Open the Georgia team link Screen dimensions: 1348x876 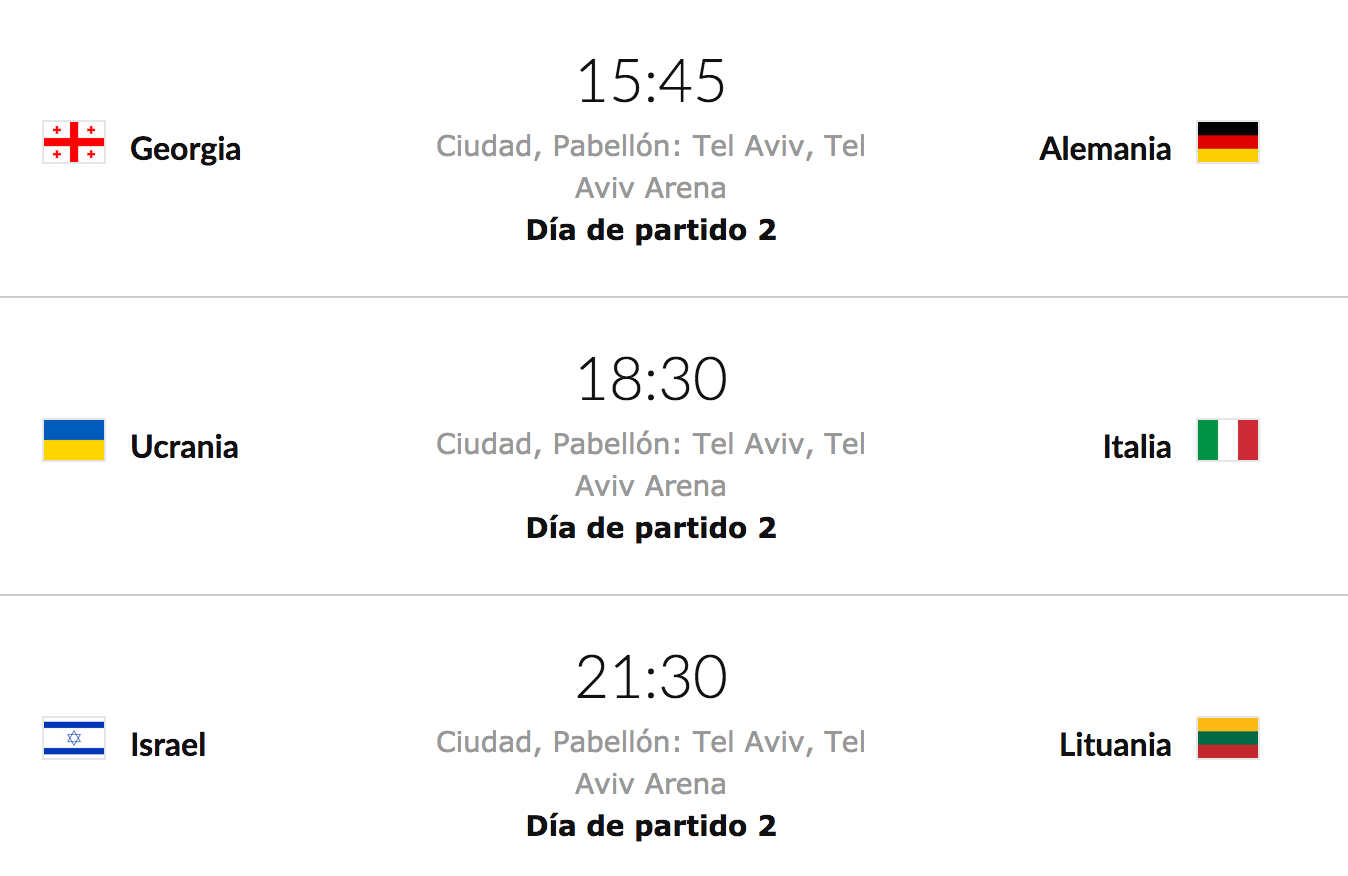pyautogui.click(x=185, y=149)
